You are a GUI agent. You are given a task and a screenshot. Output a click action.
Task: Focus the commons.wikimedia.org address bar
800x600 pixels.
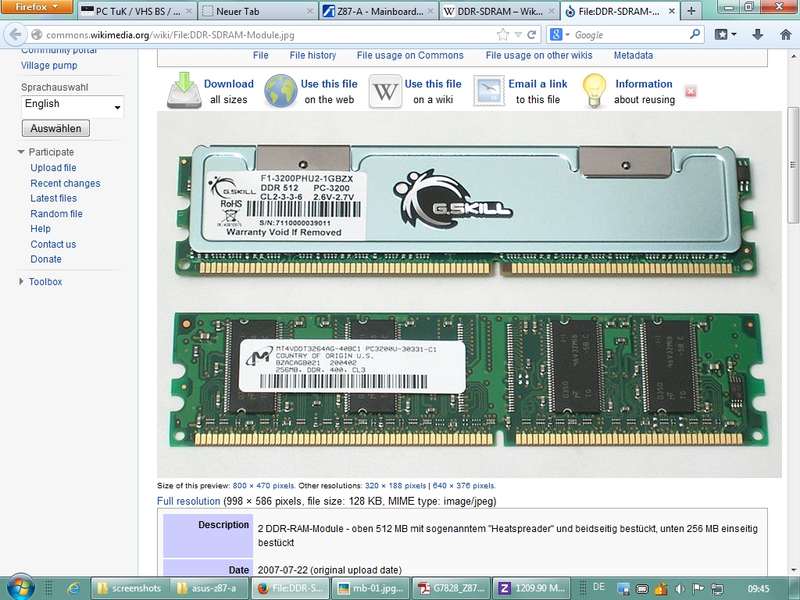coord(265,35)
